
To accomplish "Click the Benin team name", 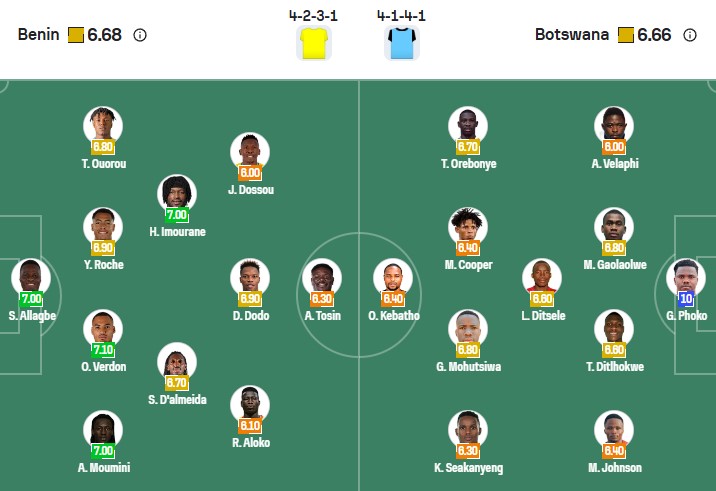I will [37, 35].
